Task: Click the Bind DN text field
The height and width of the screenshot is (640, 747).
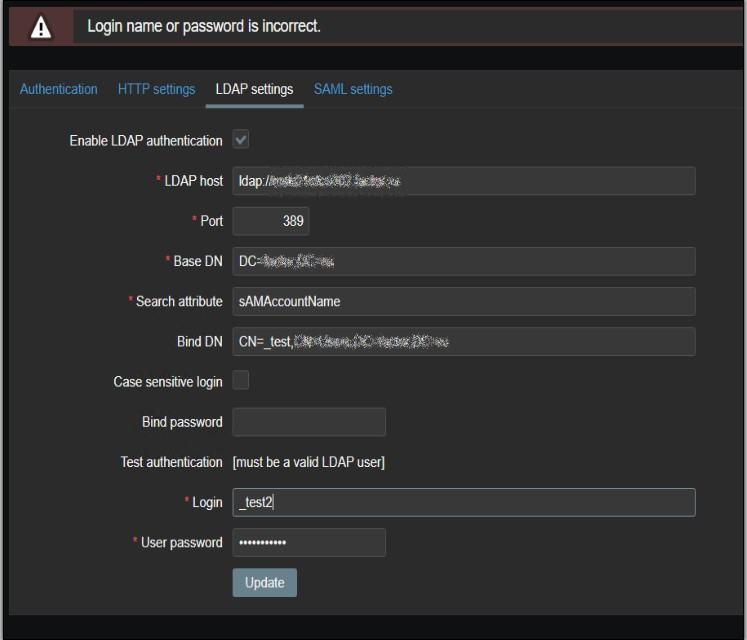Action: [463, 341]
